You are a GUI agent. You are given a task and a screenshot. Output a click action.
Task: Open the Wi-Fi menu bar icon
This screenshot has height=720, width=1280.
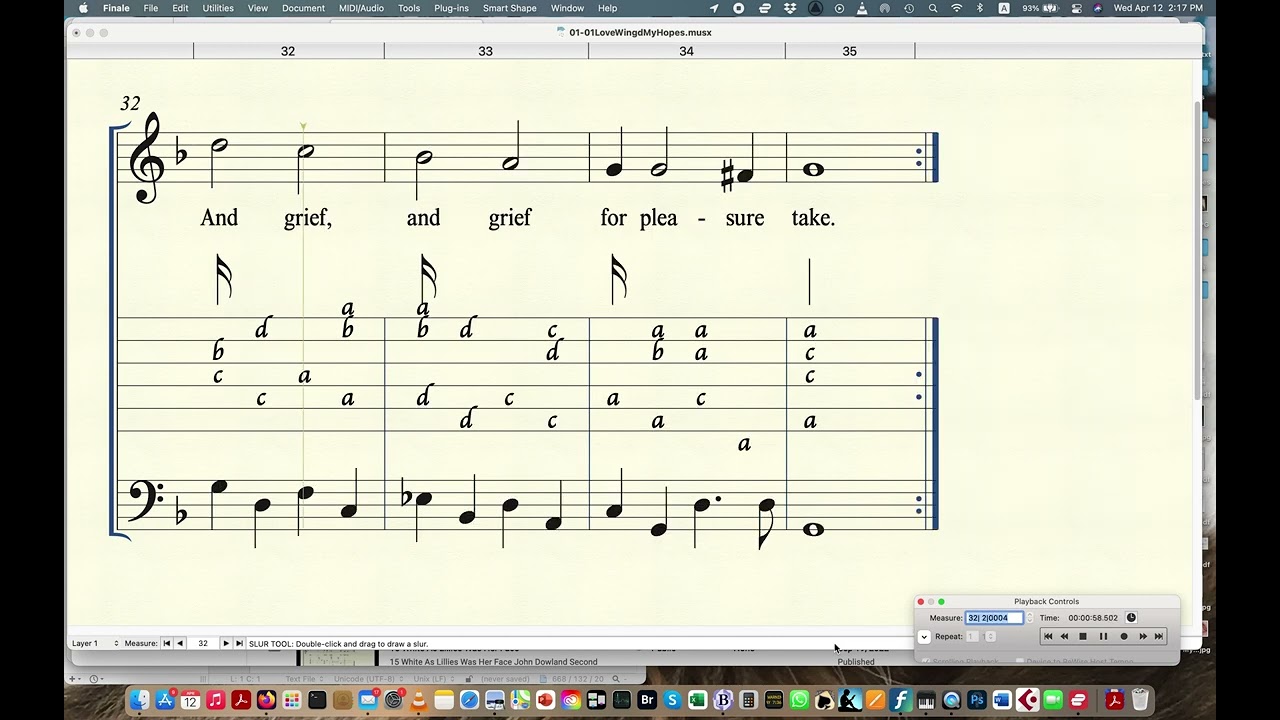[x=957, y=8]
